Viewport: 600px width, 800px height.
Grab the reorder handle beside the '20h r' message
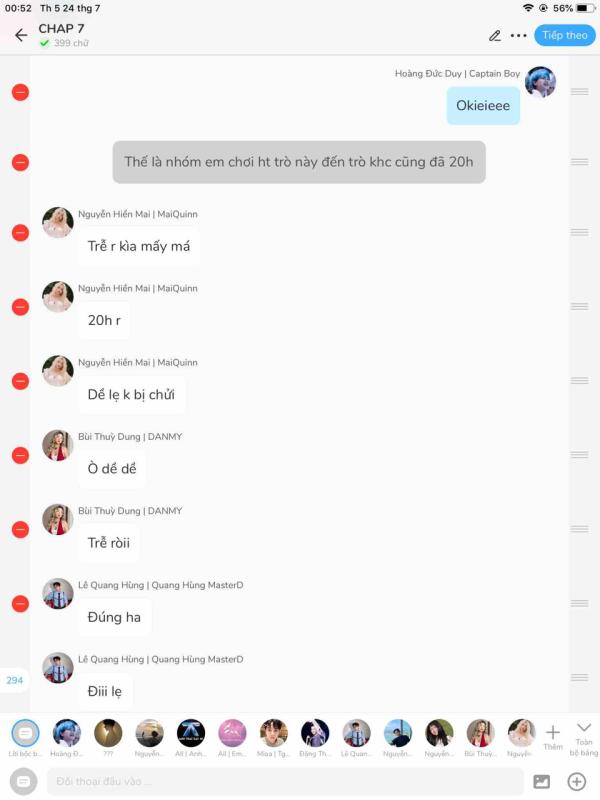point(580,306)
